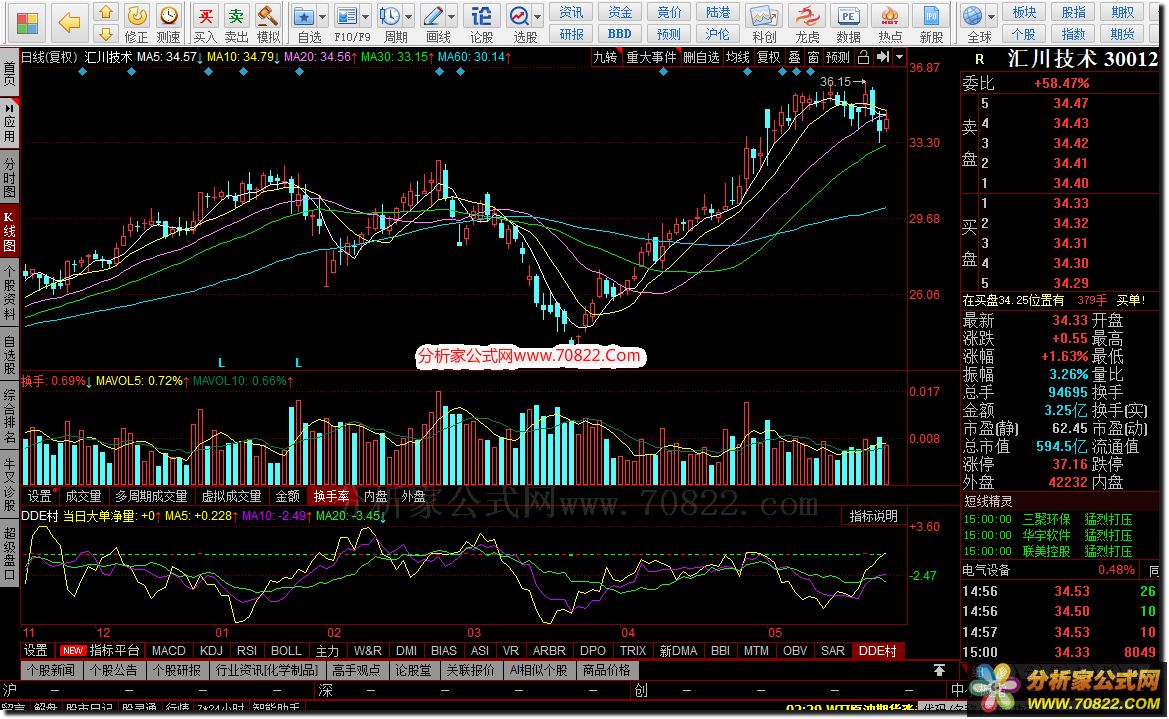1169x719 pixels.
Task: Open the 分时图 sidebar tab
Action: click(x=9, y=177)
